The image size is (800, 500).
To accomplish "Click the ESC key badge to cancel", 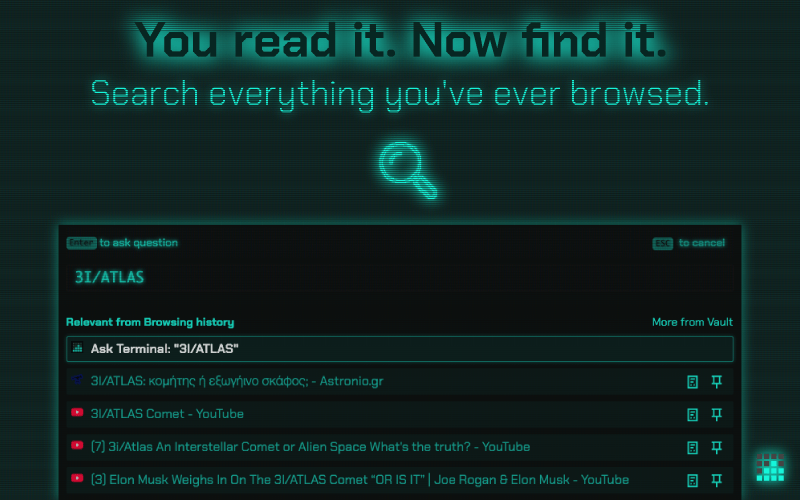I will (663, 243).
